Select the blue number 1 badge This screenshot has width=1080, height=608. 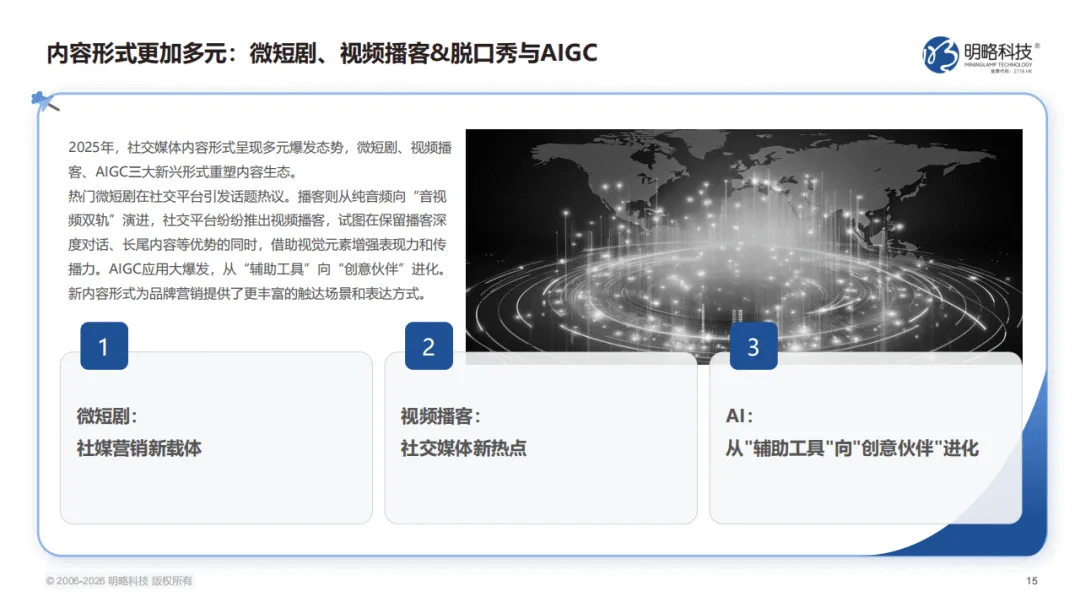(103, 347)
